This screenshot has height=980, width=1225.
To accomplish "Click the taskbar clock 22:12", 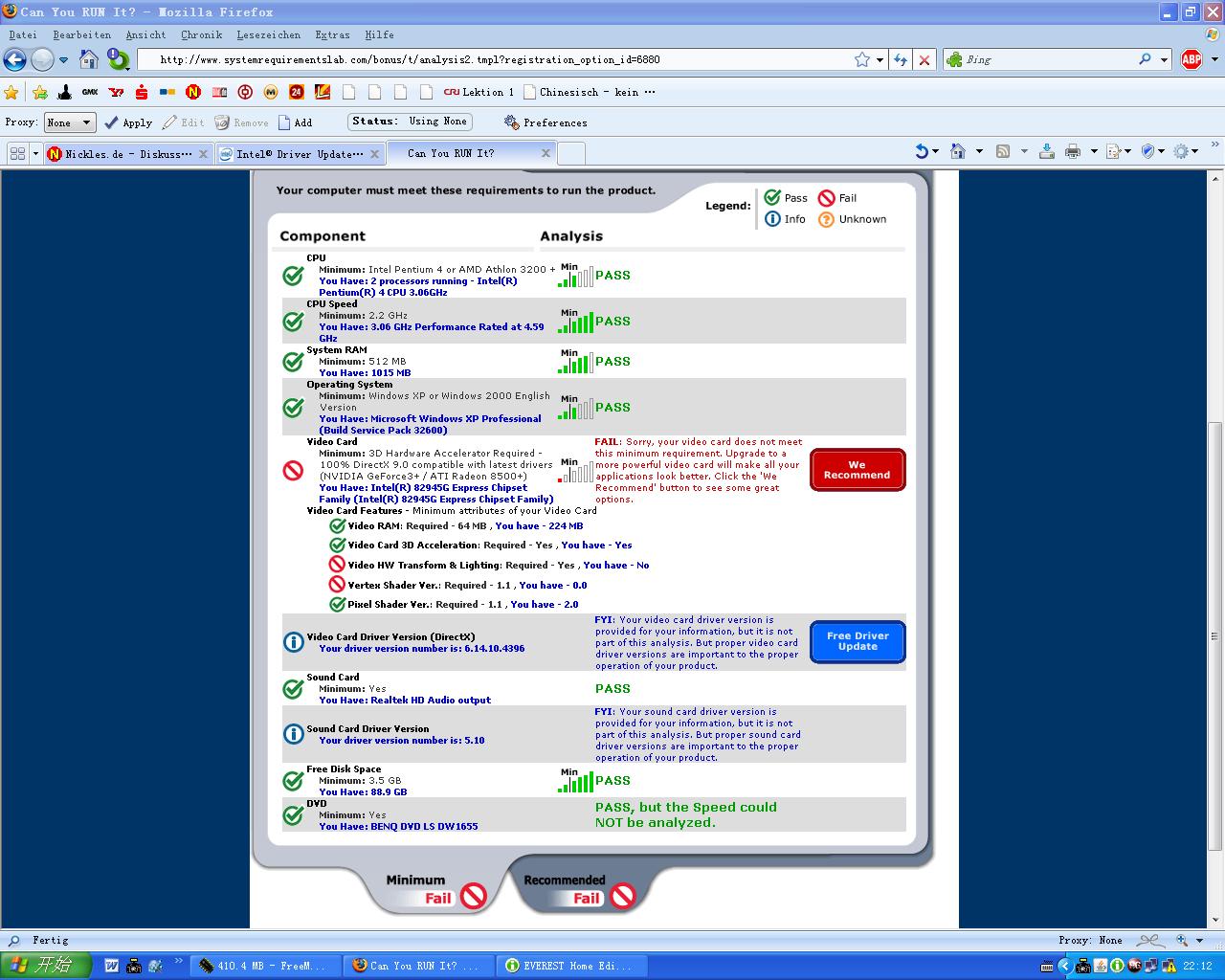I will pyautogui.click(x=1196, y=966).
